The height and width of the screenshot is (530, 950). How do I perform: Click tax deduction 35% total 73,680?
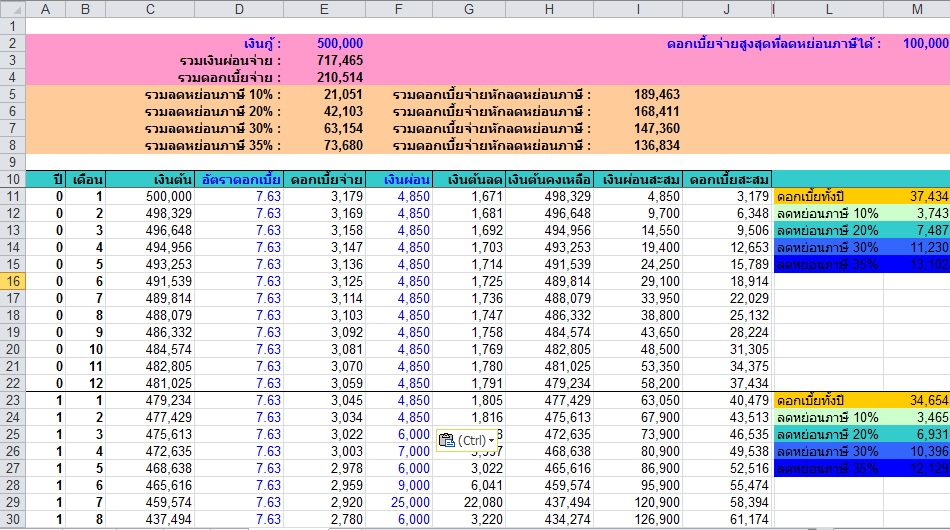pyautogui.click(x=343, y=145)
